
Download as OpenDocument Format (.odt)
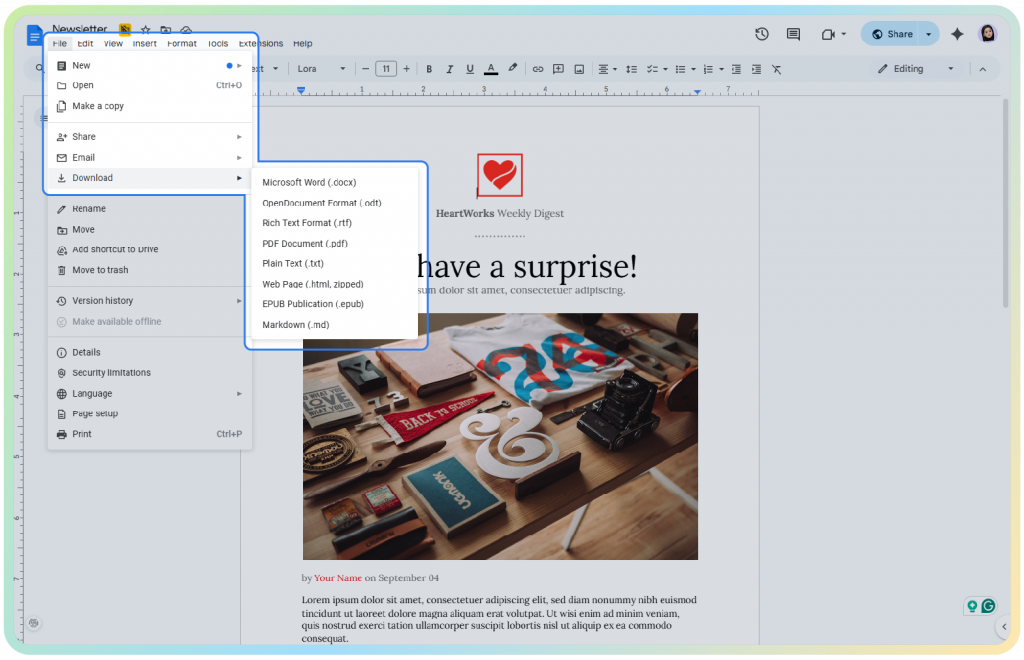[x=334, y=203]
